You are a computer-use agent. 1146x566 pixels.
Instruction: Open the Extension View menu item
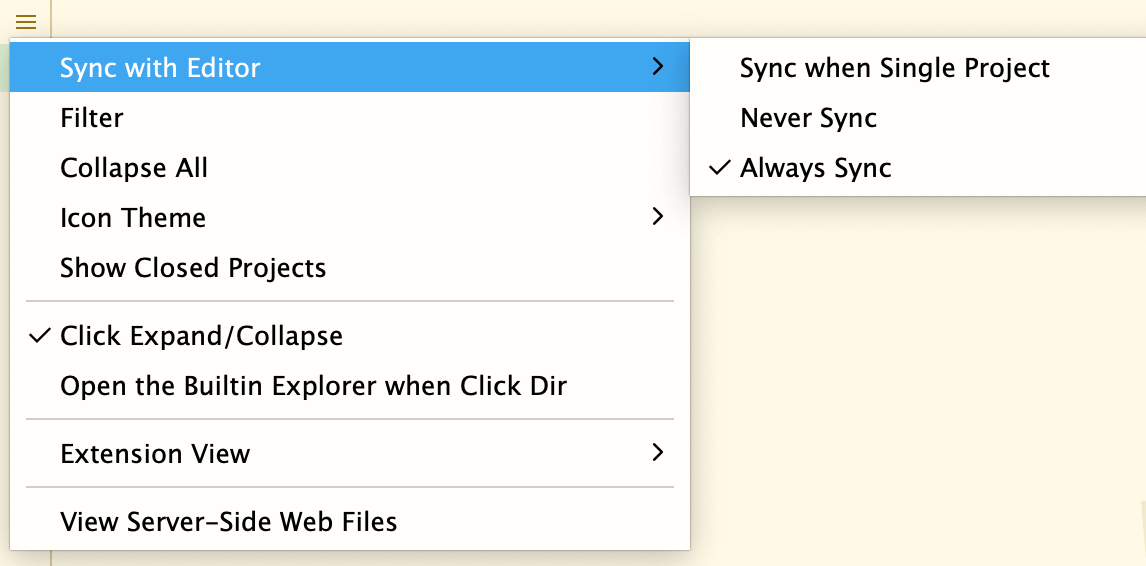350,453
